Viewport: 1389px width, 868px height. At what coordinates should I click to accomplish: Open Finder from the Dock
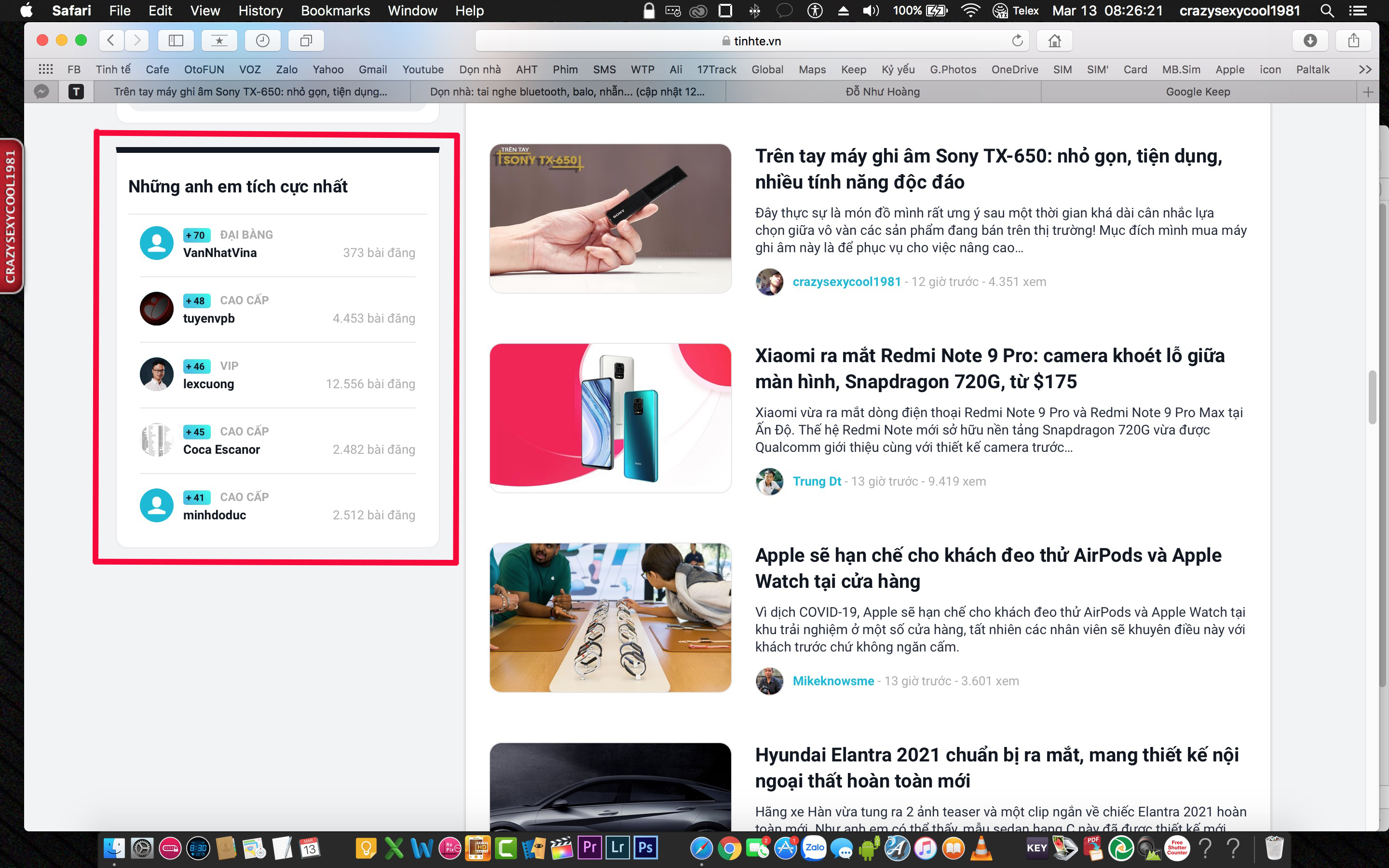tap(114, 848)
